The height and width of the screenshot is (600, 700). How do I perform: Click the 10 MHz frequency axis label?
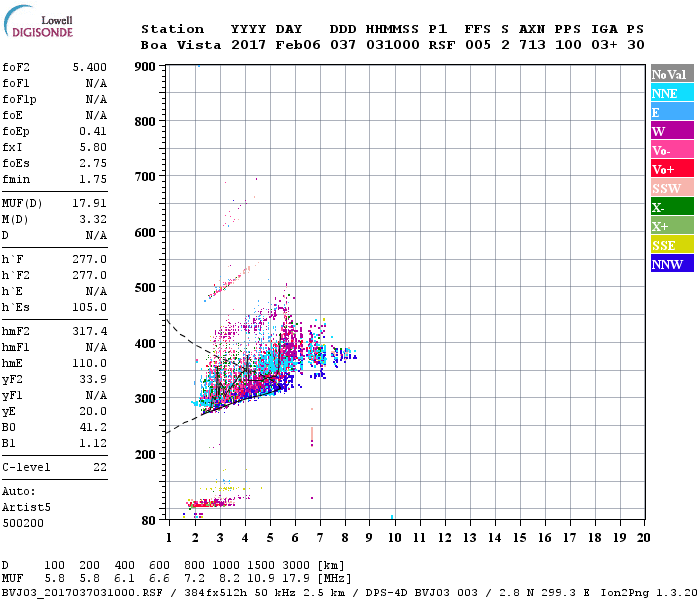394,538
